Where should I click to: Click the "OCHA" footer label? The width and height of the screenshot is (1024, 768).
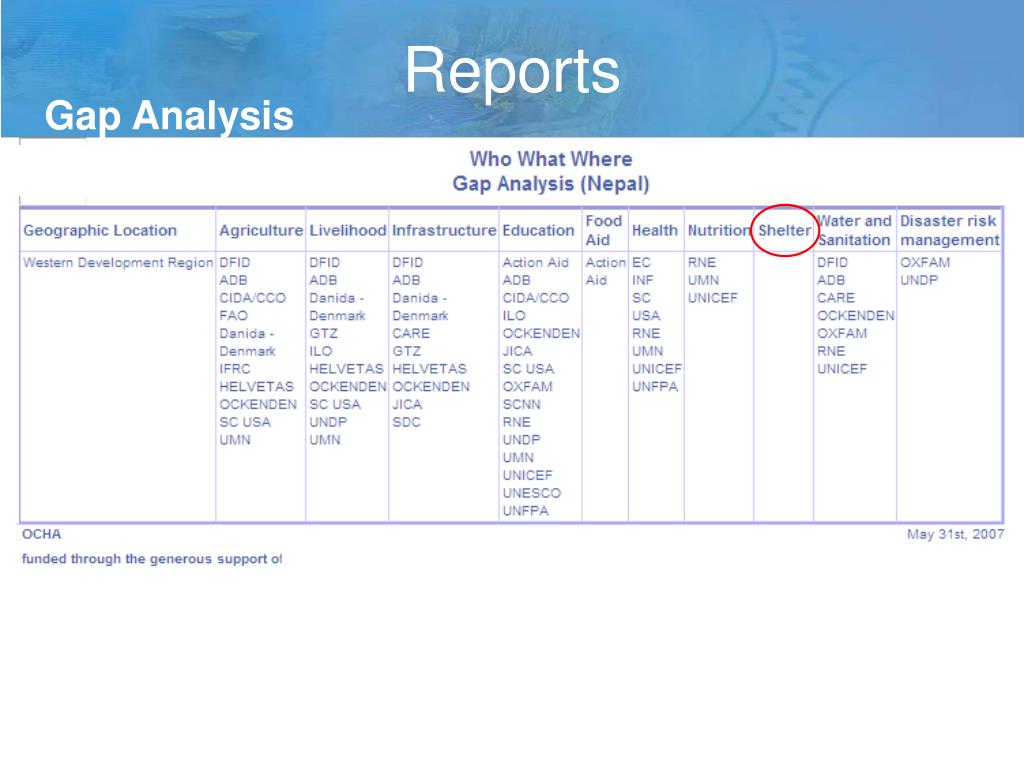pos(41,534)
